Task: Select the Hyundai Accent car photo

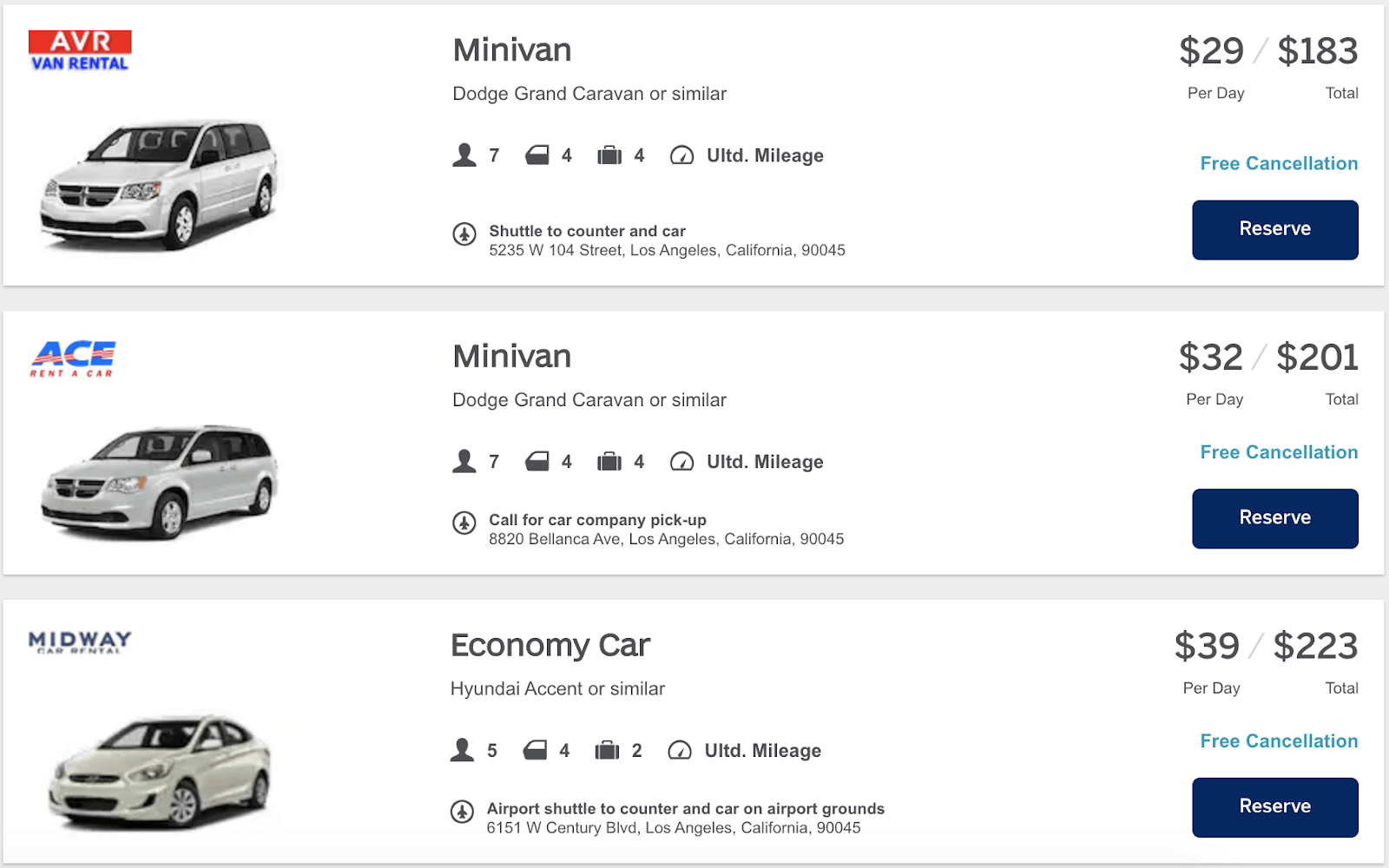Action: pyautogui.click(x=160, y=771)
